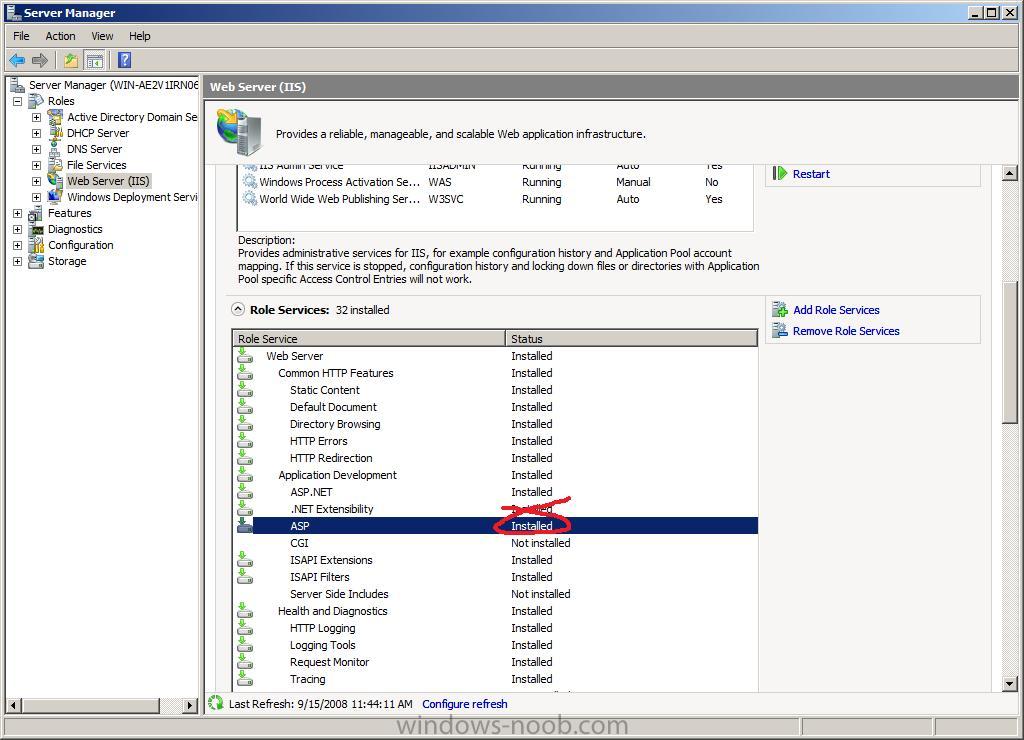
Task: Click the File Services role icon
Action: click(56, 165)
